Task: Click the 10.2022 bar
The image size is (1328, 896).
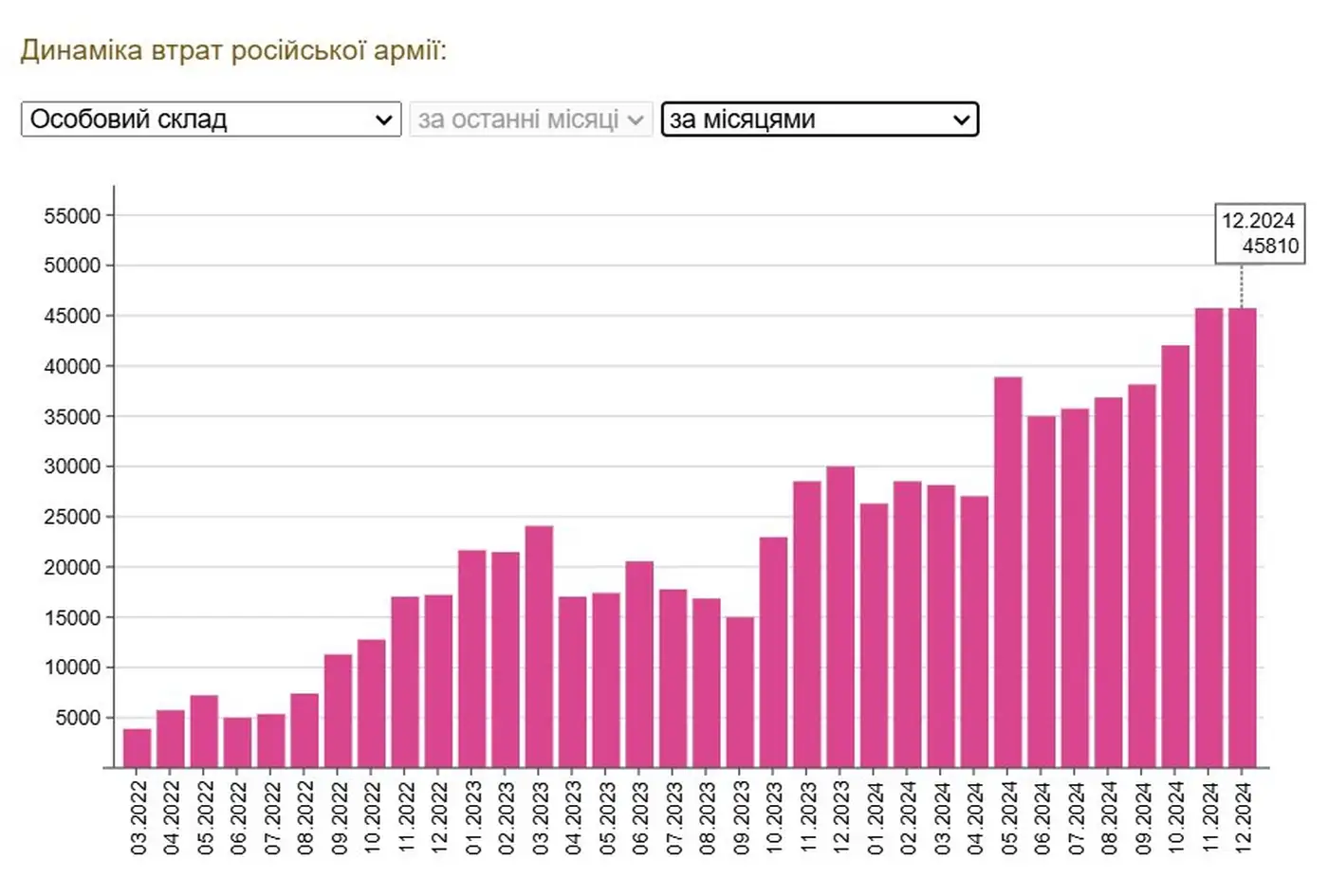Action: point(372,703)
